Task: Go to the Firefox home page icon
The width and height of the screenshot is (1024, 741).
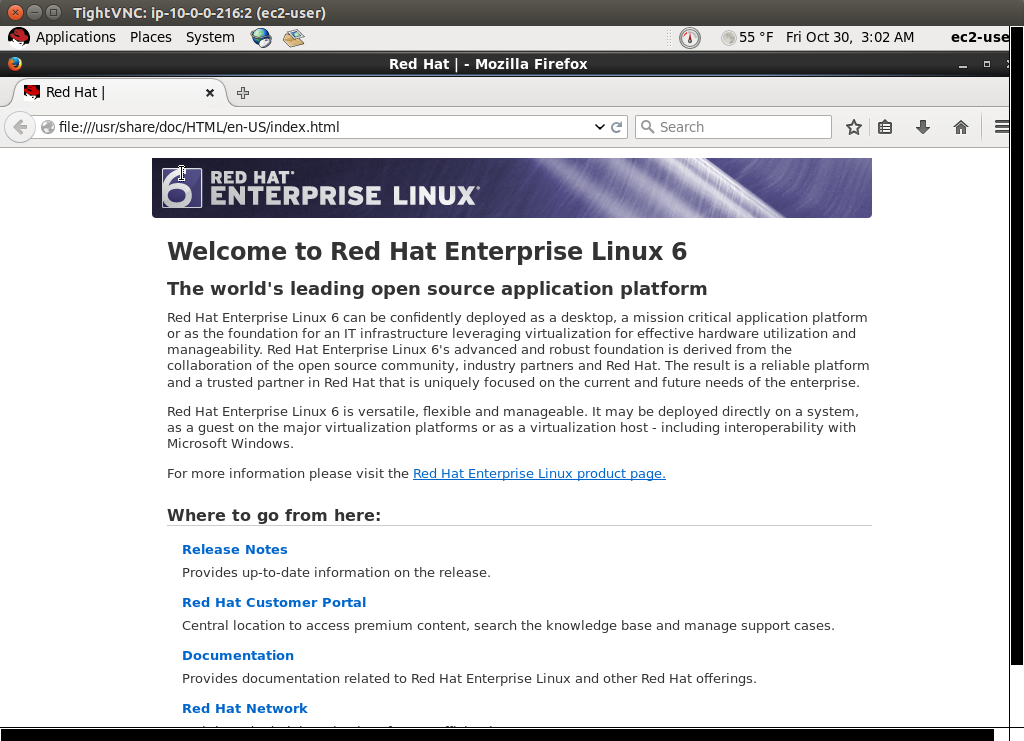Action: point(961,127)
